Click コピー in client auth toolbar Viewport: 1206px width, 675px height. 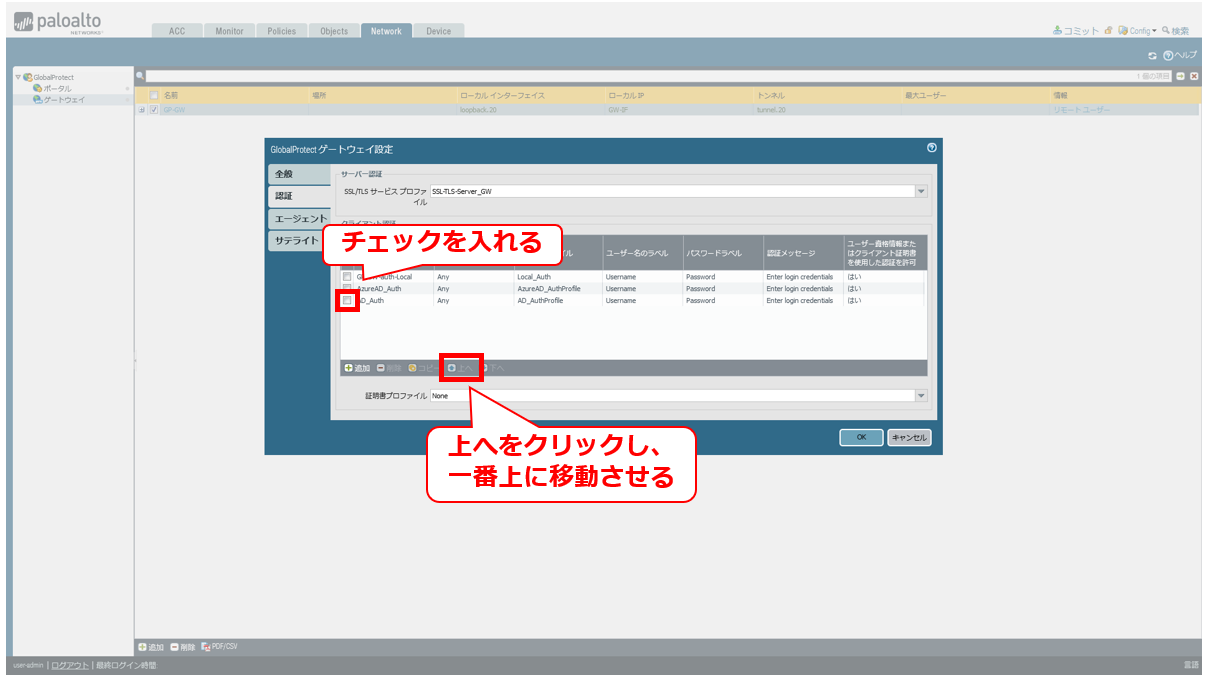click(424, 368)
